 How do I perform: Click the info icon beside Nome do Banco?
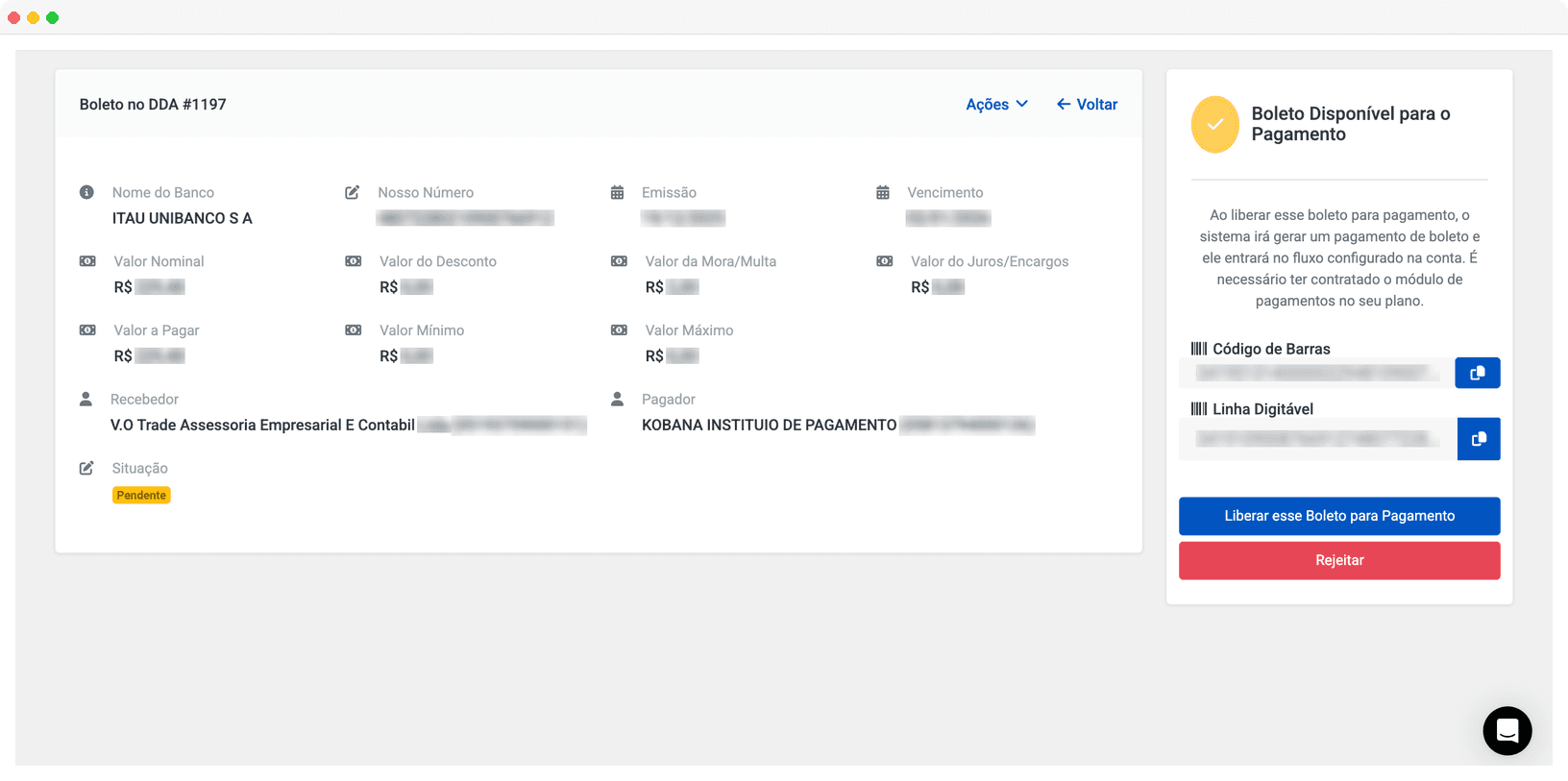[x=86, y=192]
